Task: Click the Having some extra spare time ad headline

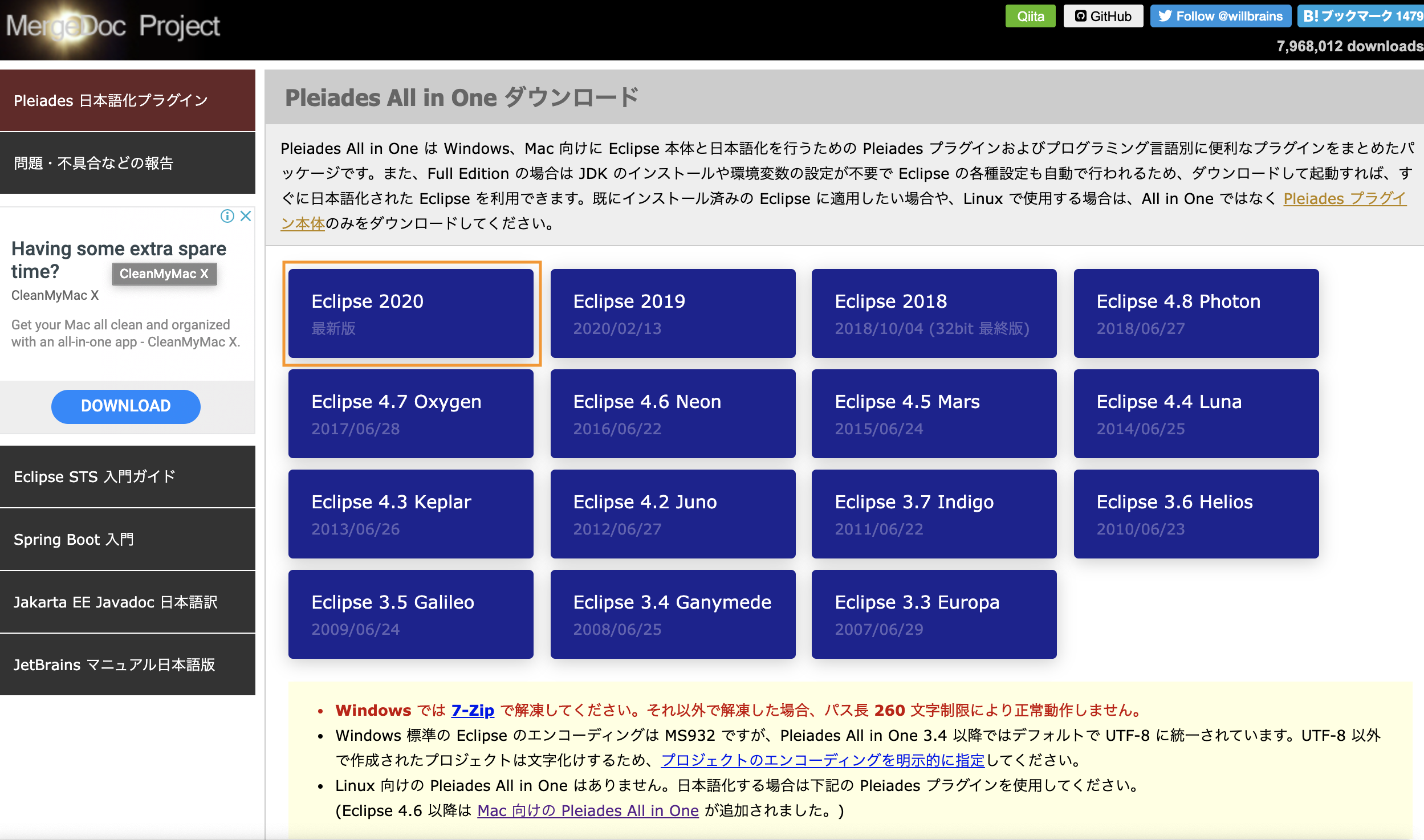Action: click(x=119, y=260)
